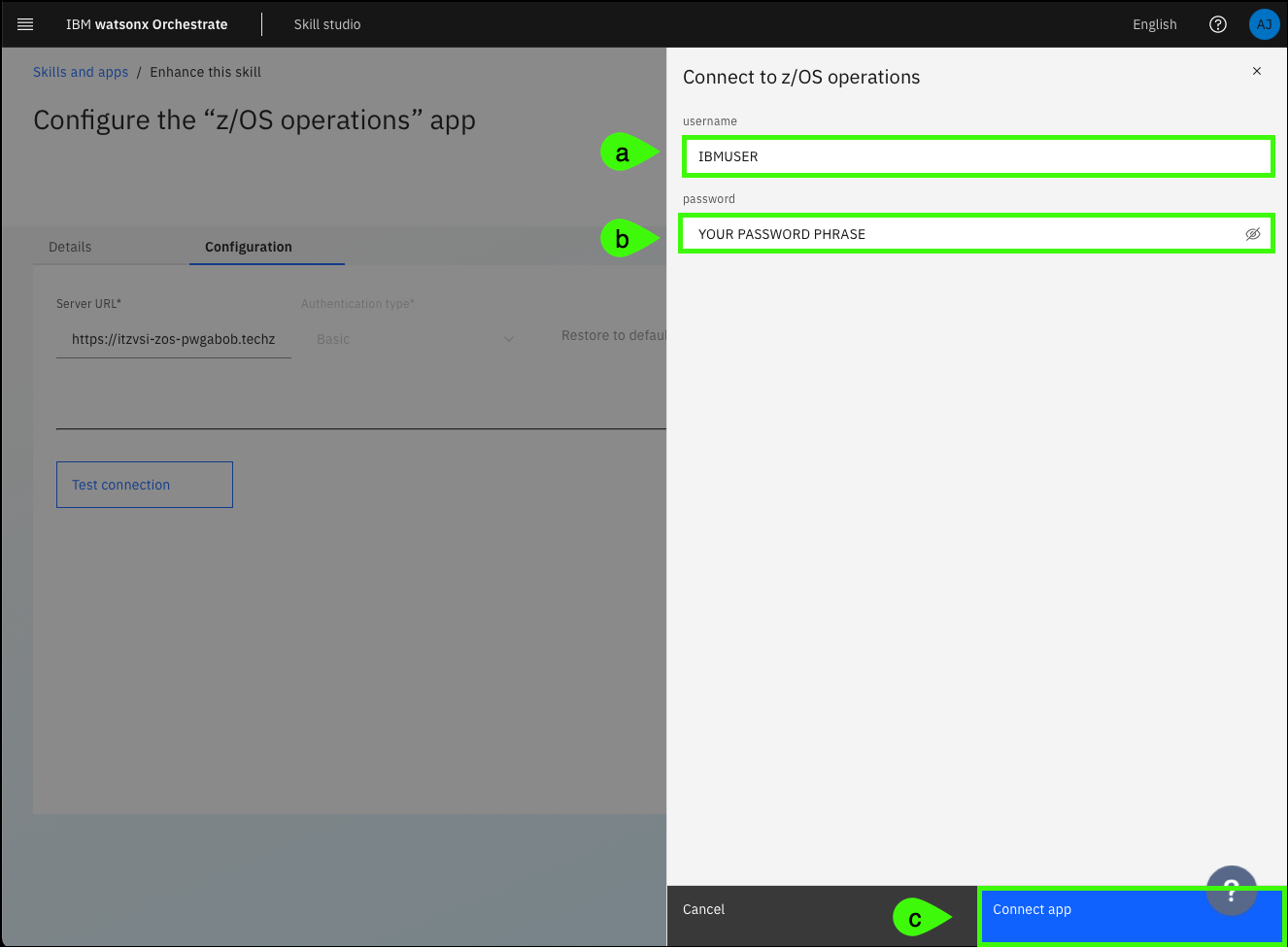The width and height of the screenshot is (1288, 948).
Task: Open the English language selector
Action: point(1154,24)
